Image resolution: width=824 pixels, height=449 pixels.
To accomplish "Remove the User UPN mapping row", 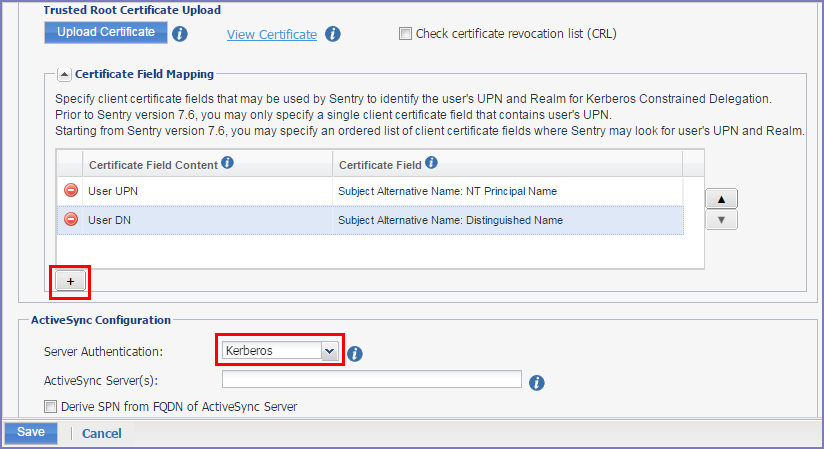I will coord(71,191).
